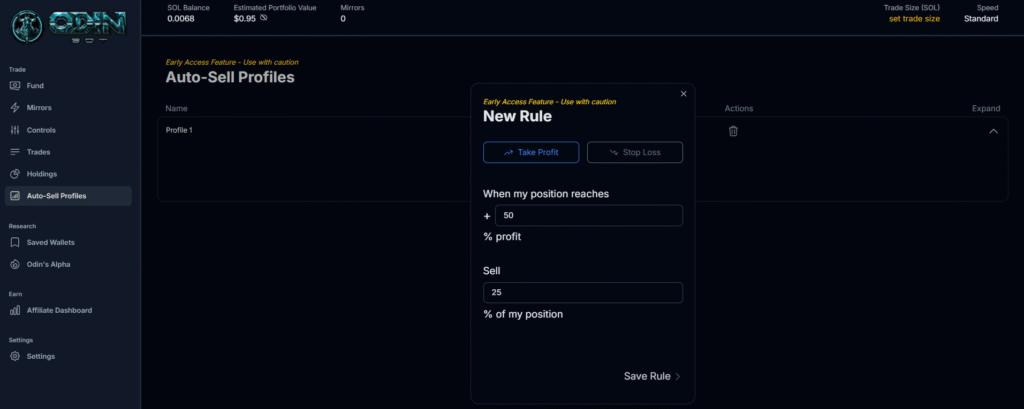Image resolution: width=1024 pixels, height=409 pixels.
Task: Click the Odin logo in sidebar
Action: [x=68, y=26]
